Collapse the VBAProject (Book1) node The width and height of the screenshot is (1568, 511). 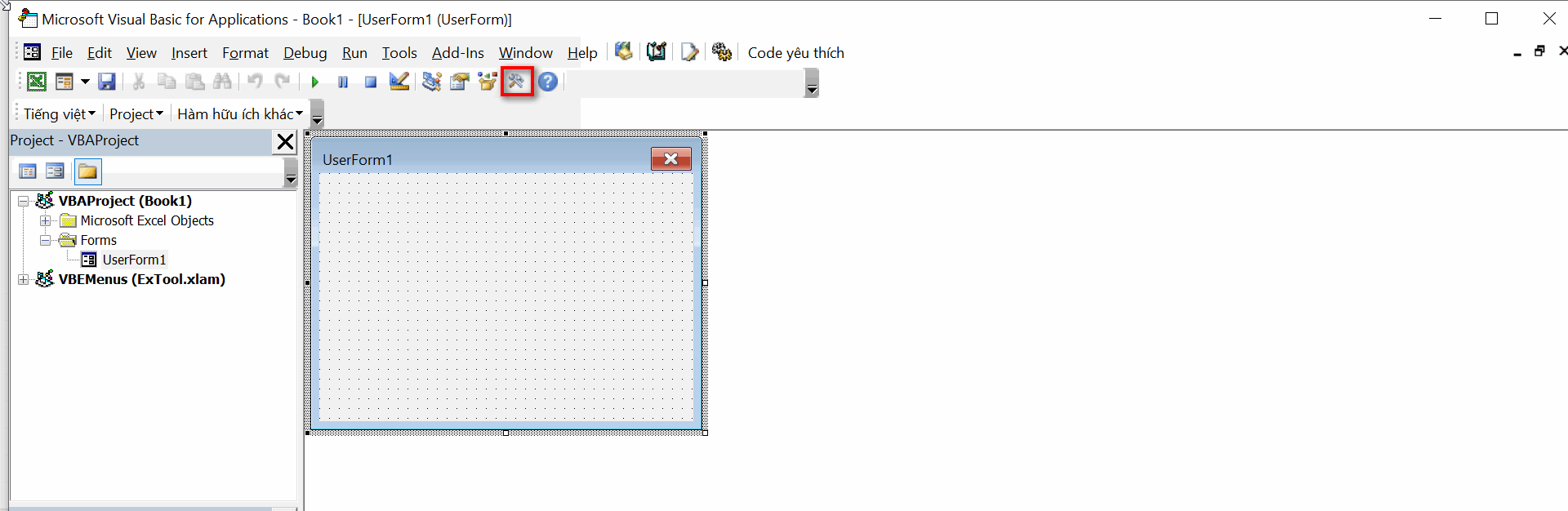click(24, 201)
